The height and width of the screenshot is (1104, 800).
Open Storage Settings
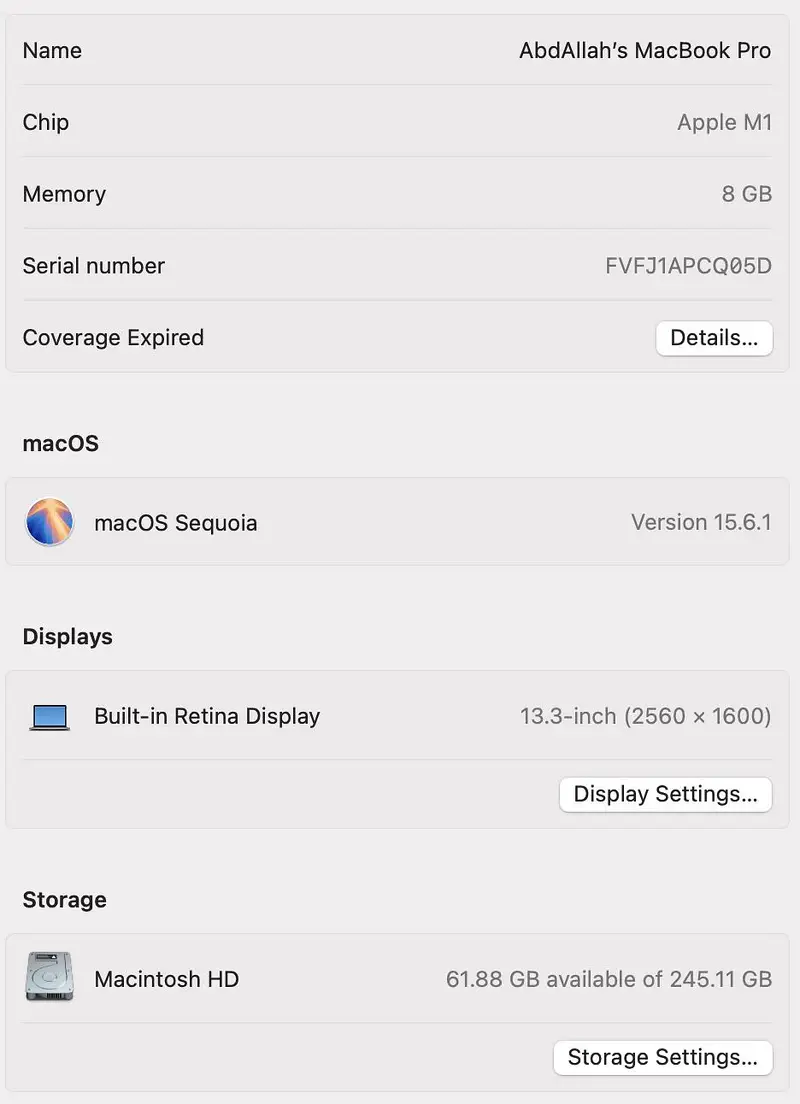coord(662,1057)
